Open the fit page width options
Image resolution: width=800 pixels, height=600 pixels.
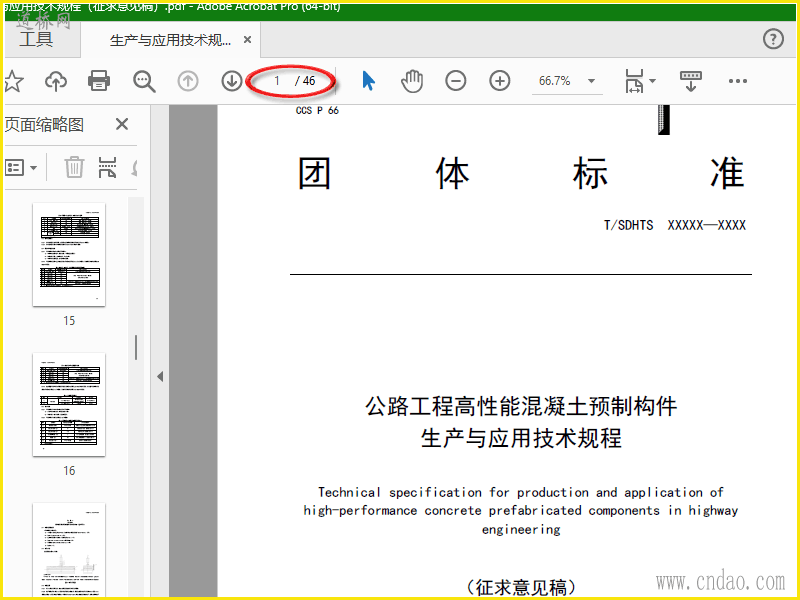click(640, 81)
